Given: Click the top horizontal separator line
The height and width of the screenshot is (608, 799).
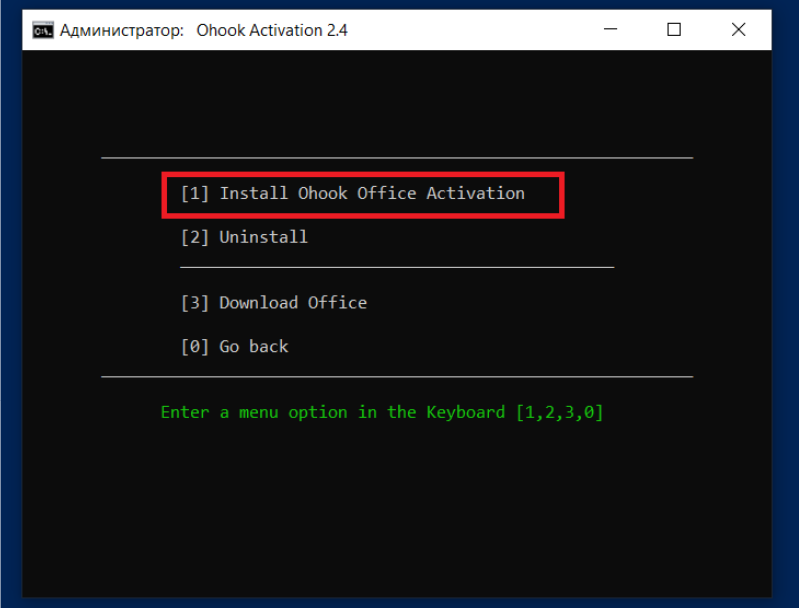Looking at the screenshot, I should (397, 158).
